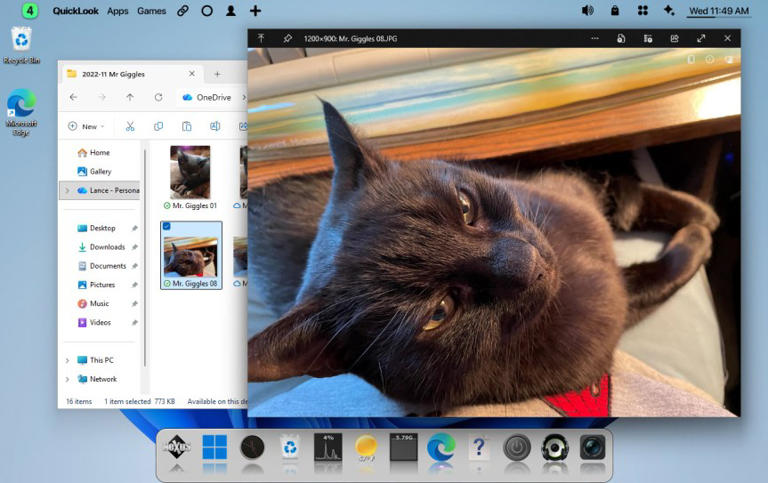This screenshot has width=768, height=483.
Task: Click the Wed 11:49 AM clock
Action: (x=719, y=11)
